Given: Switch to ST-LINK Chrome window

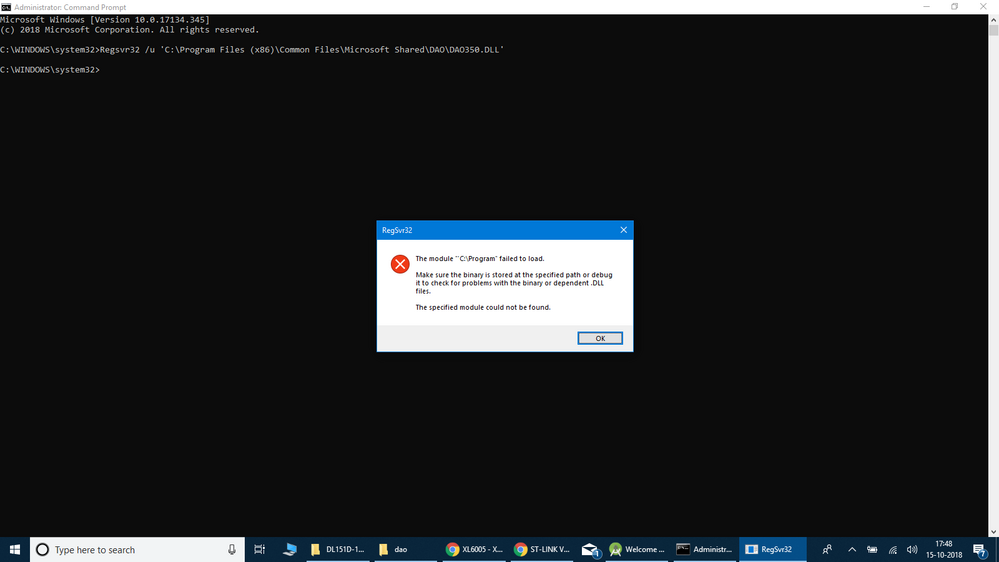Looking at the screenshot, I should [x=542, y=549].
